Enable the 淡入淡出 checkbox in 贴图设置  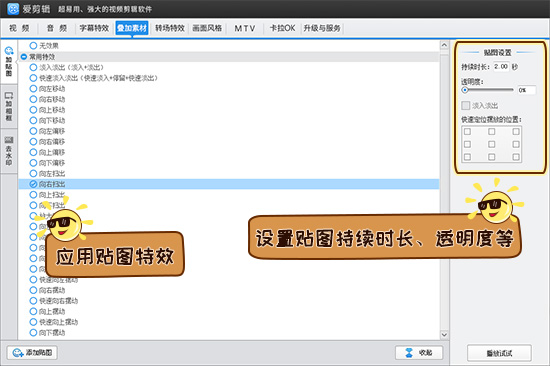(x=465, y=105)
